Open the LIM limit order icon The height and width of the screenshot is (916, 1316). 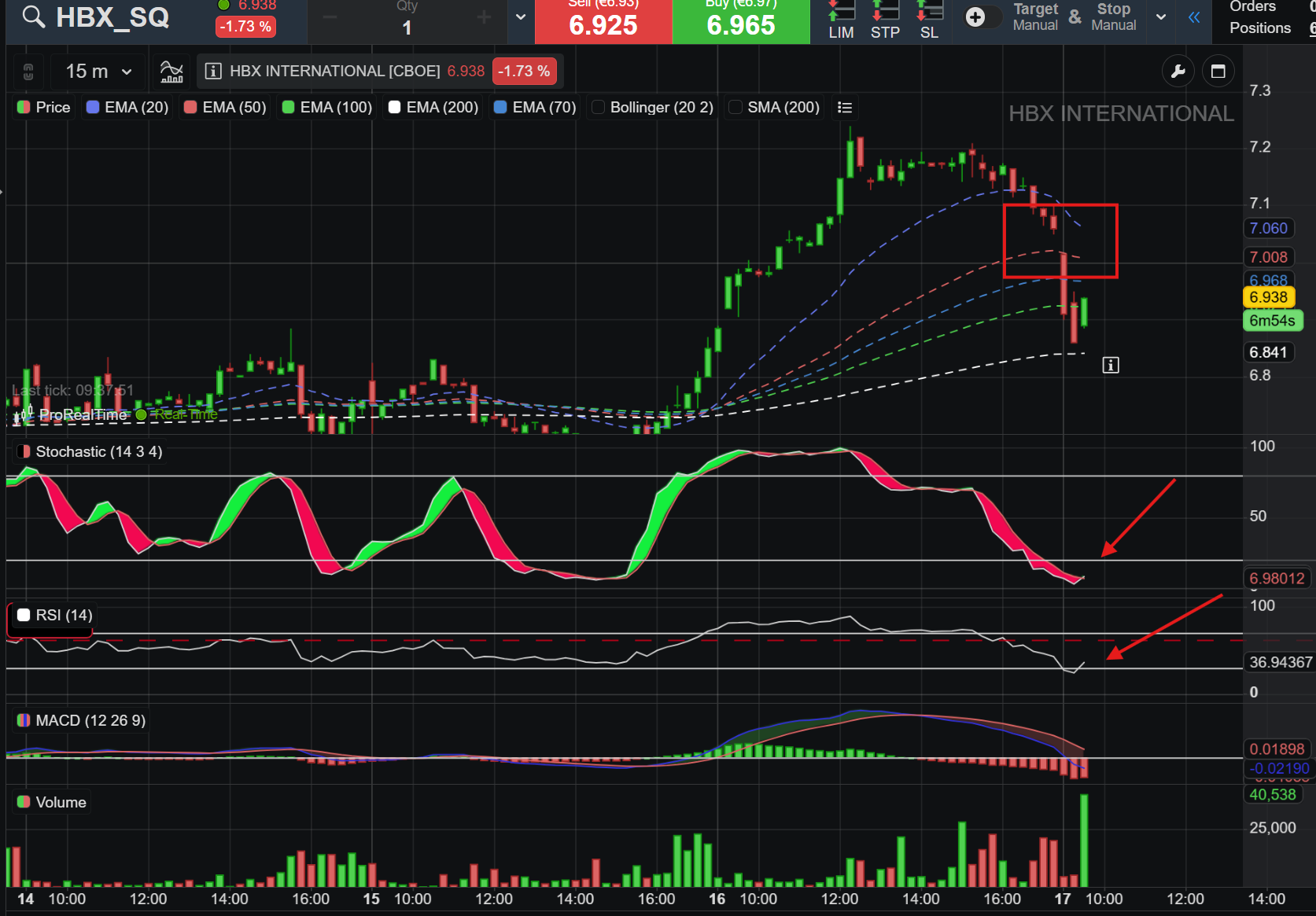coord(841,20)
